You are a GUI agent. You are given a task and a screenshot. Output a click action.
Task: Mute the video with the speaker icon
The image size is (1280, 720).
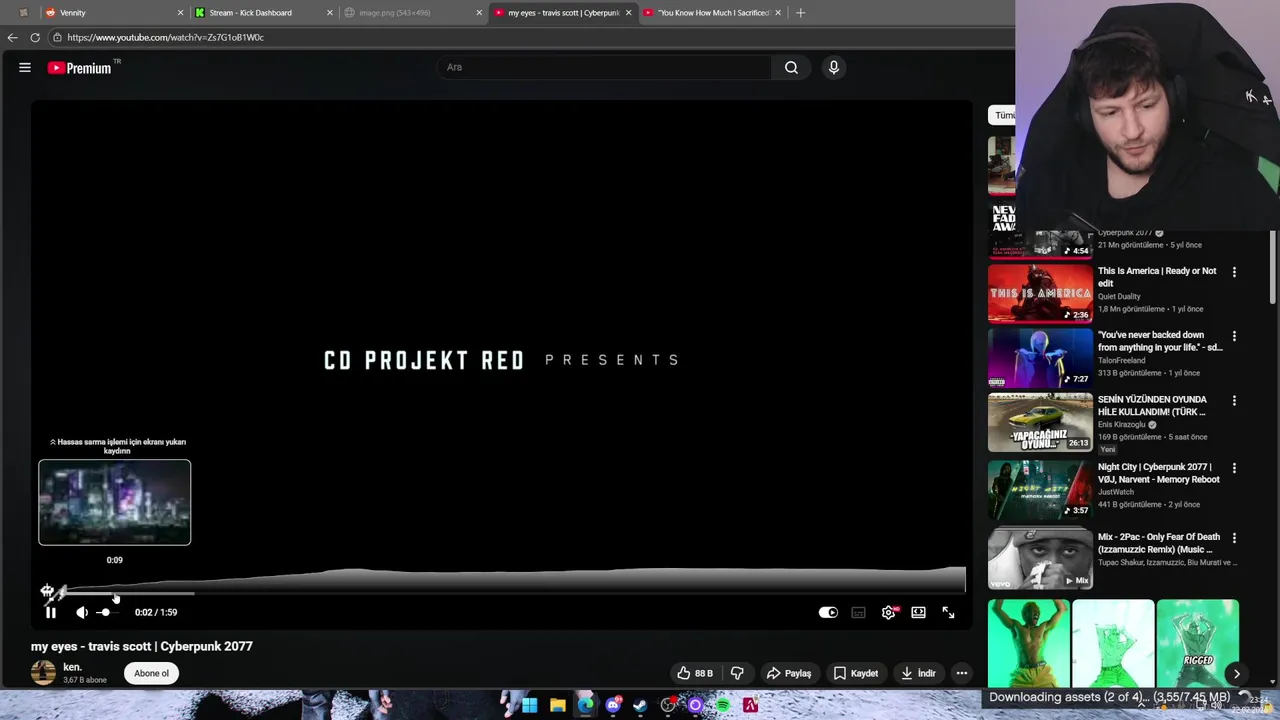coord(82,613)
